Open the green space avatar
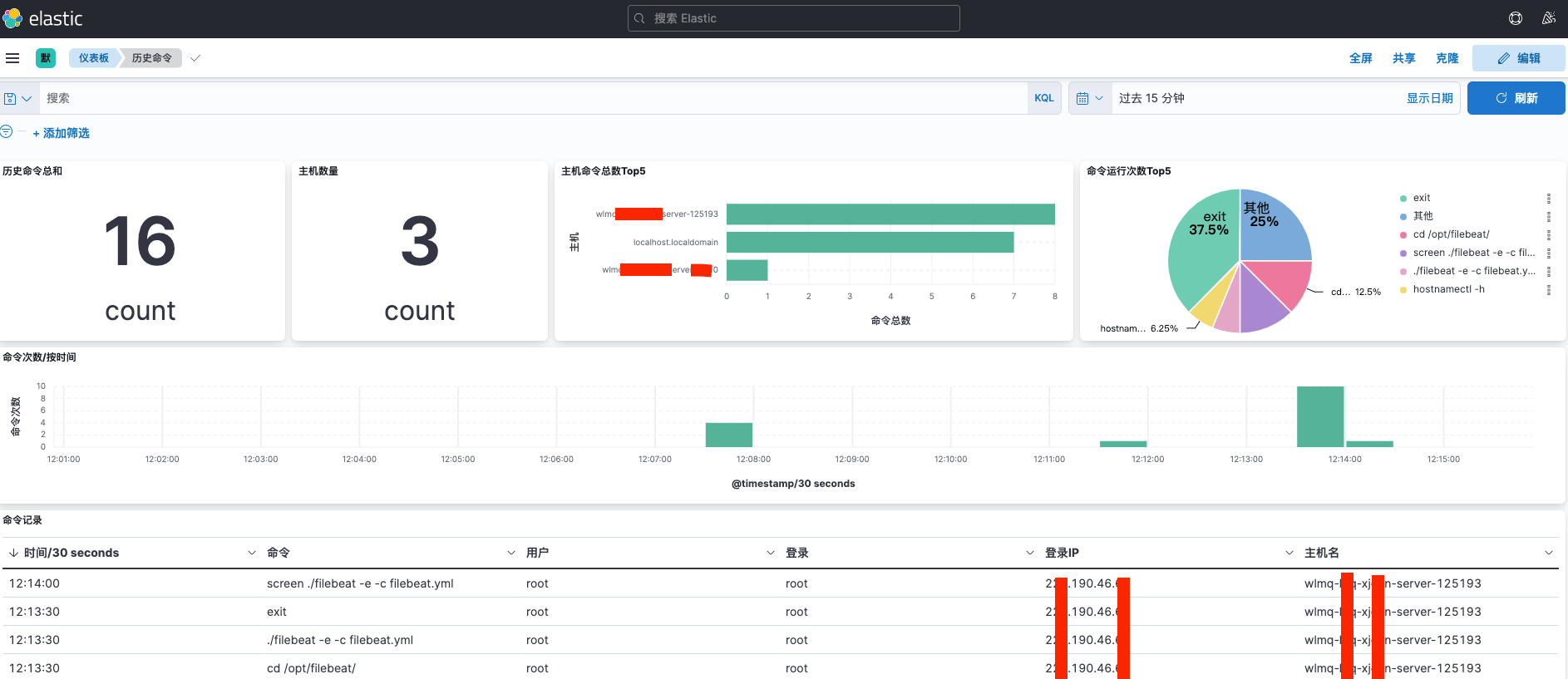The width and height of the screenshot is (1568, 679). tap(46, 58)
